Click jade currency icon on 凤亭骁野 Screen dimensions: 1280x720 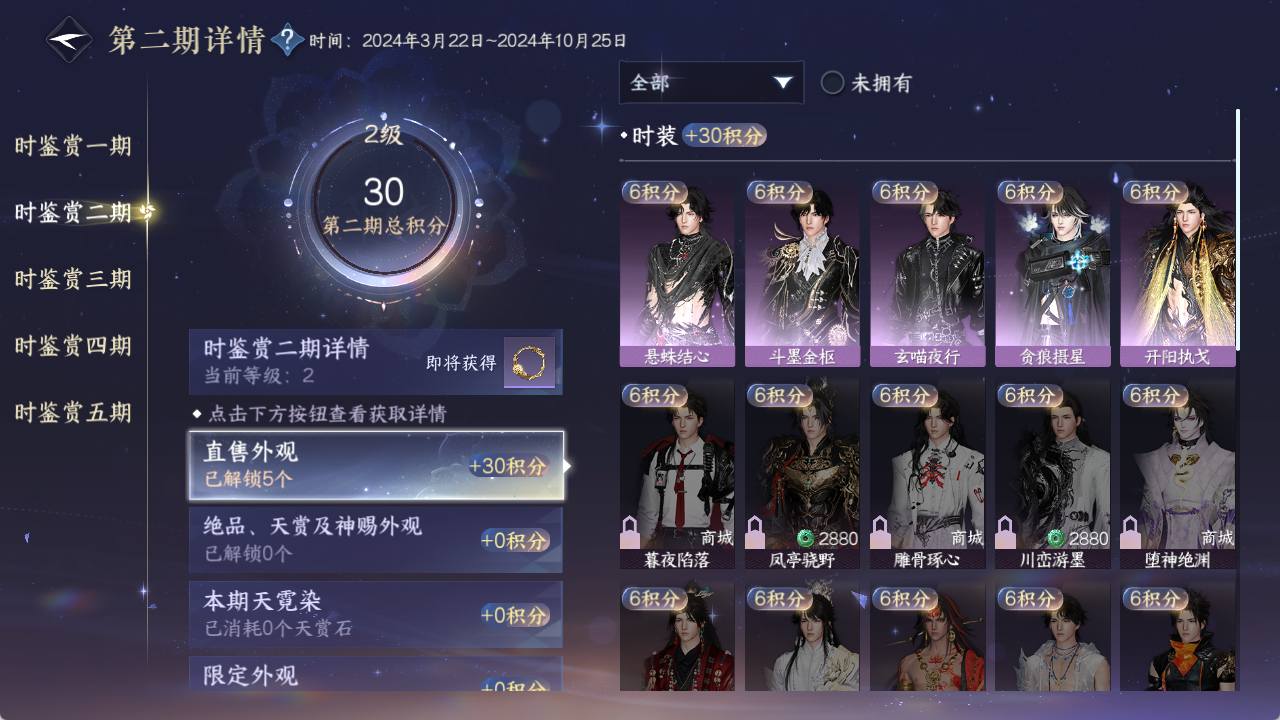click(x=806, y=538)
